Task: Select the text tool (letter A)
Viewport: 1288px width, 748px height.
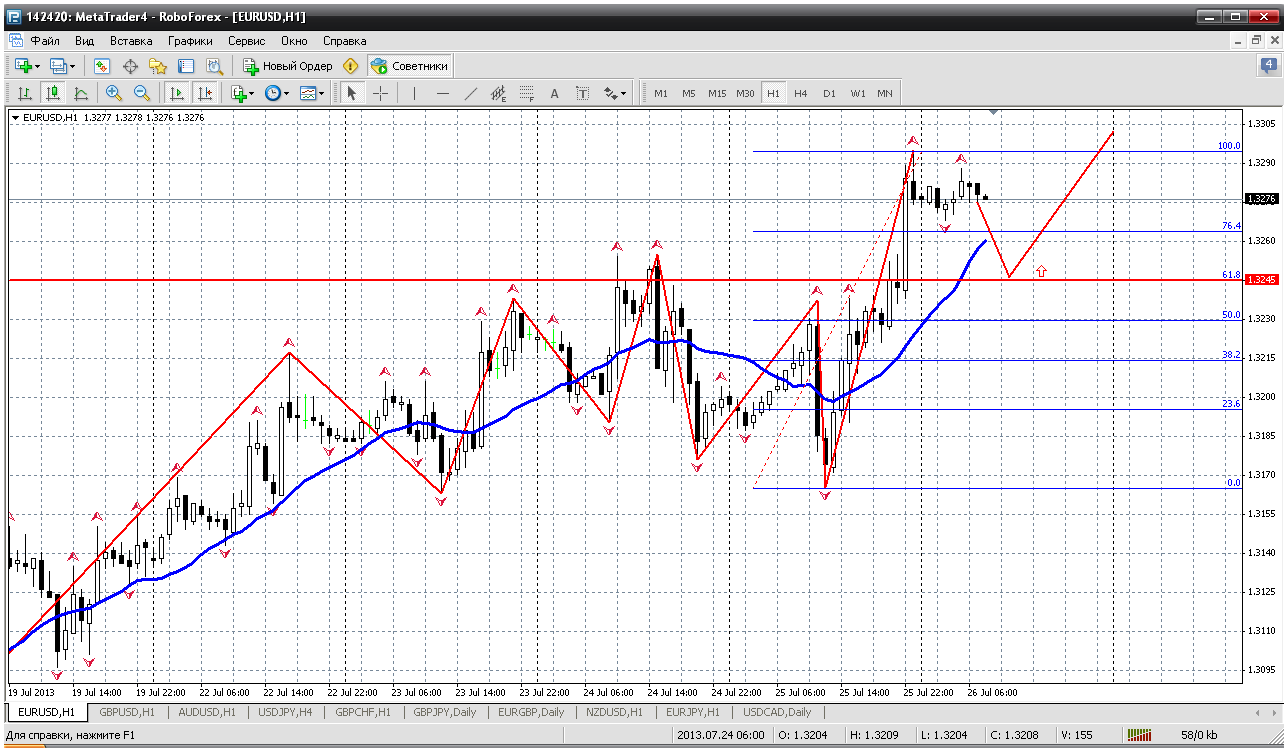Action: click(x=555, y=93)
